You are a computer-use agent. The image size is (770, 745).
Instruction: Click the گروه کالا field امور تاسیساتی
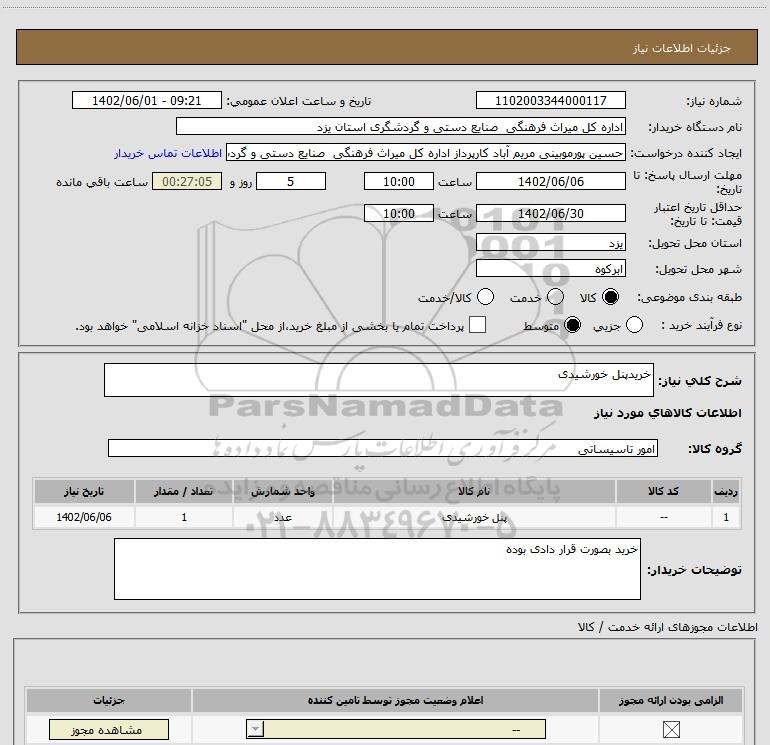pyautogui.click(x=383, y=448)
